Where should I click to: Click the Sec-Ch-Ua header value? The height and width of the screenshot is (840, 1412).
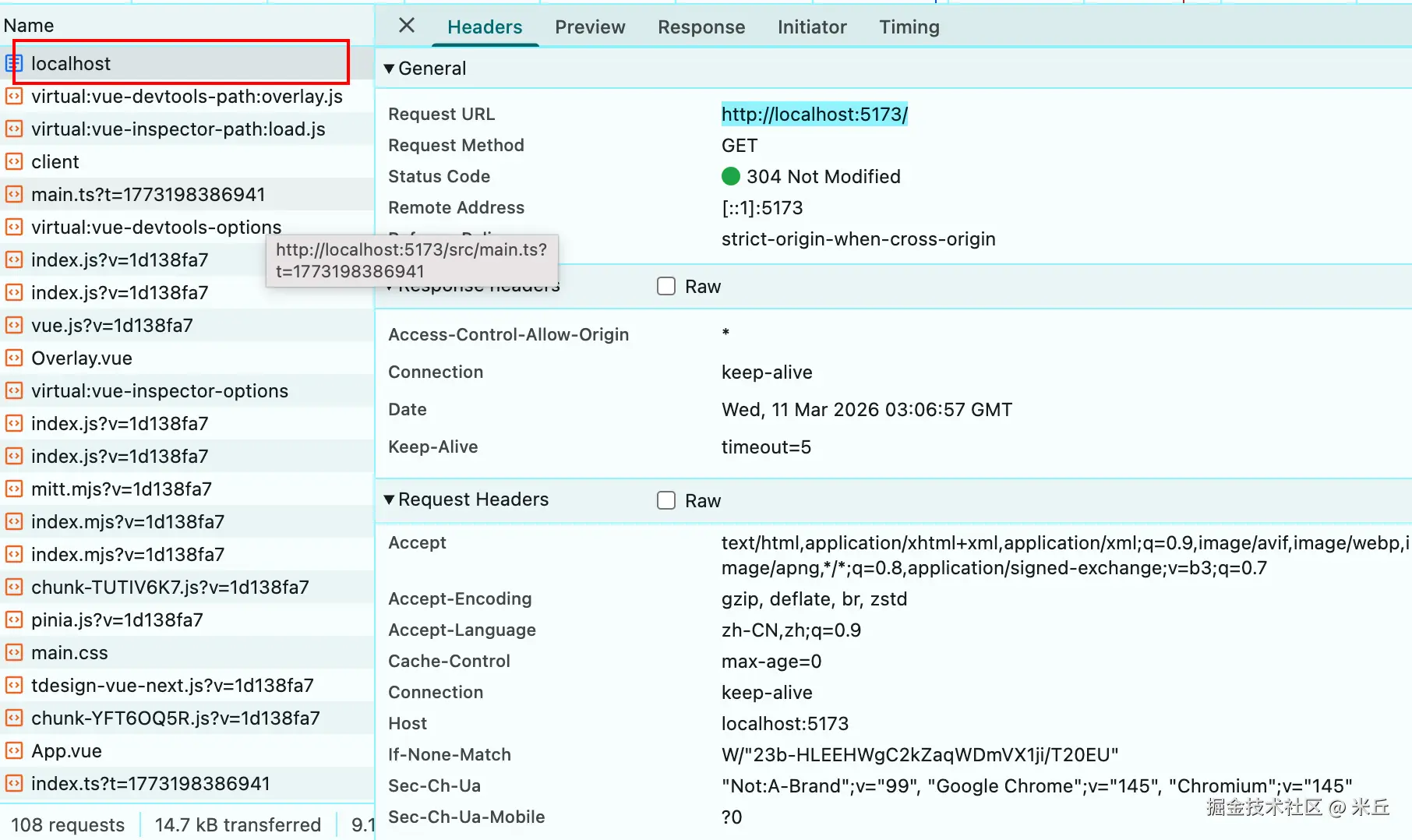click(1037, 786)
